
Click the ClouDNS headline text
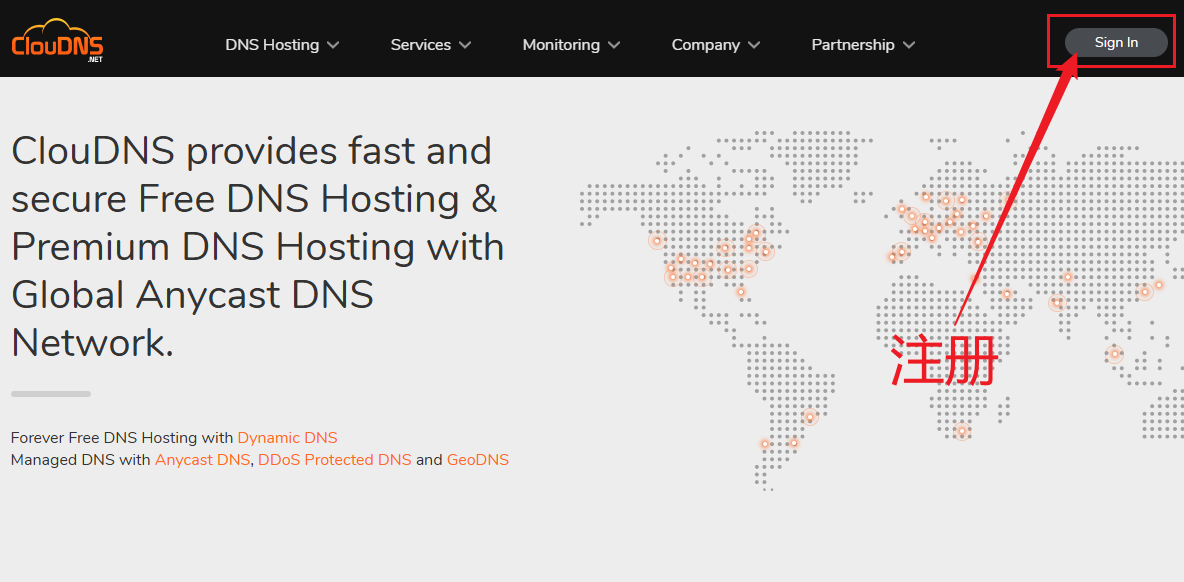pyautogui.click(x=257, y=248)
